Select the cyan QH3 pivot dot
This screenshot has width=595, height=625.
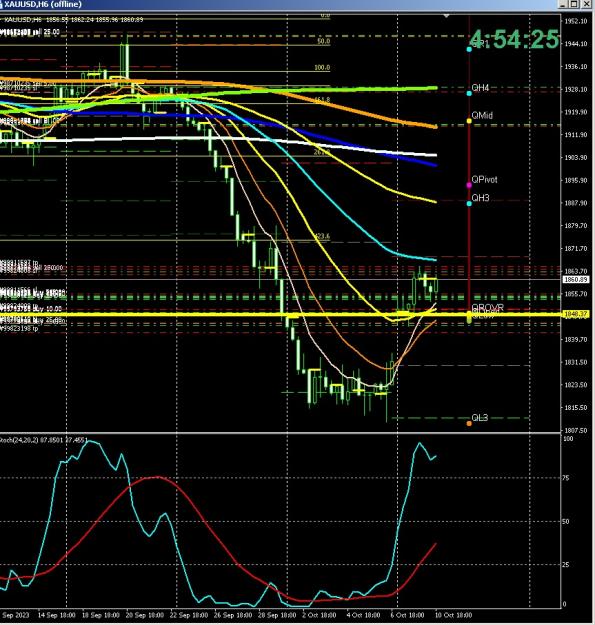coord(469,203)
